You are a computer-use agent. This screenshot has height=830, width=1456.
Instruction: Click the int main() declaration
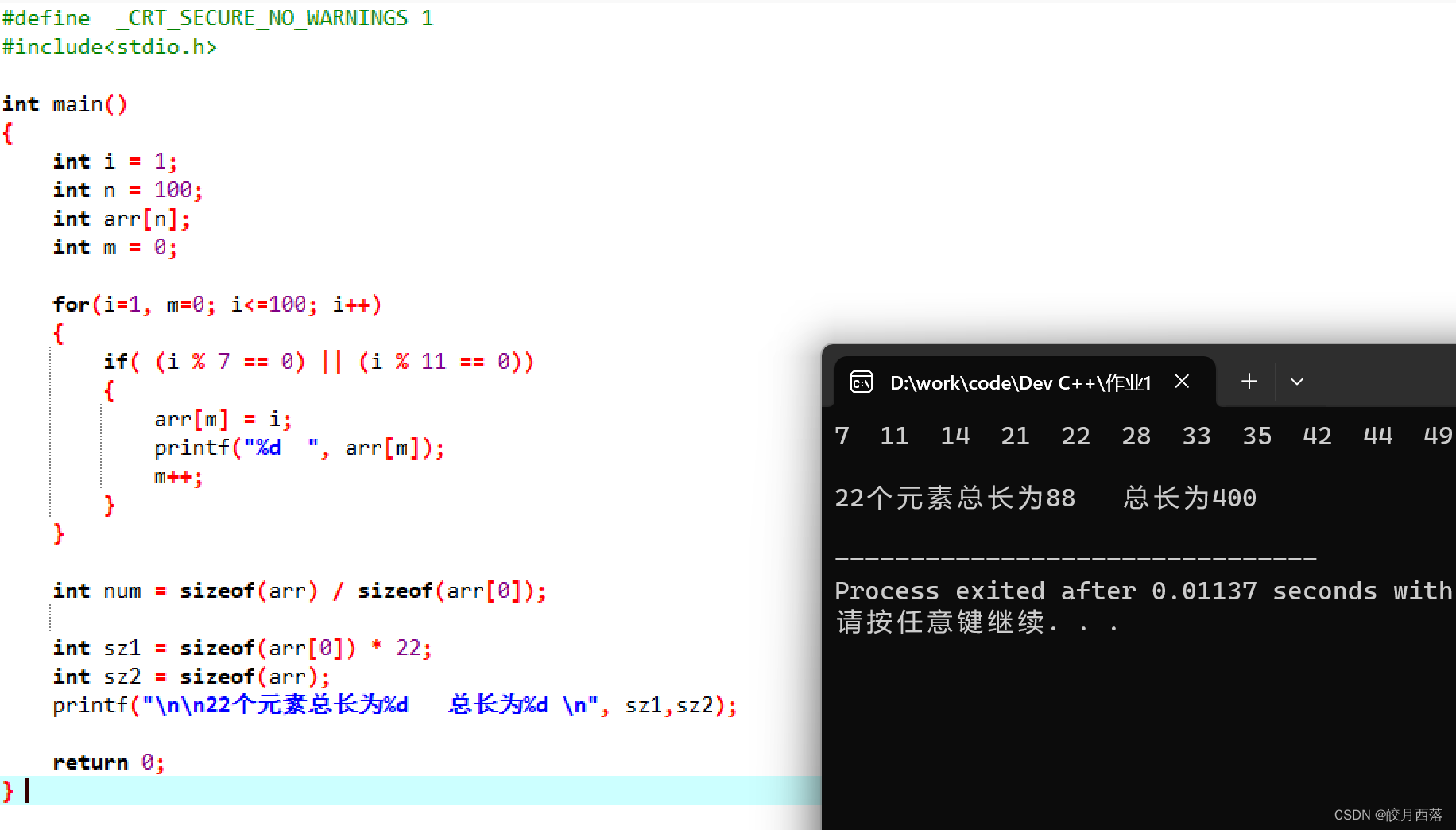click(x=64, y=104)
